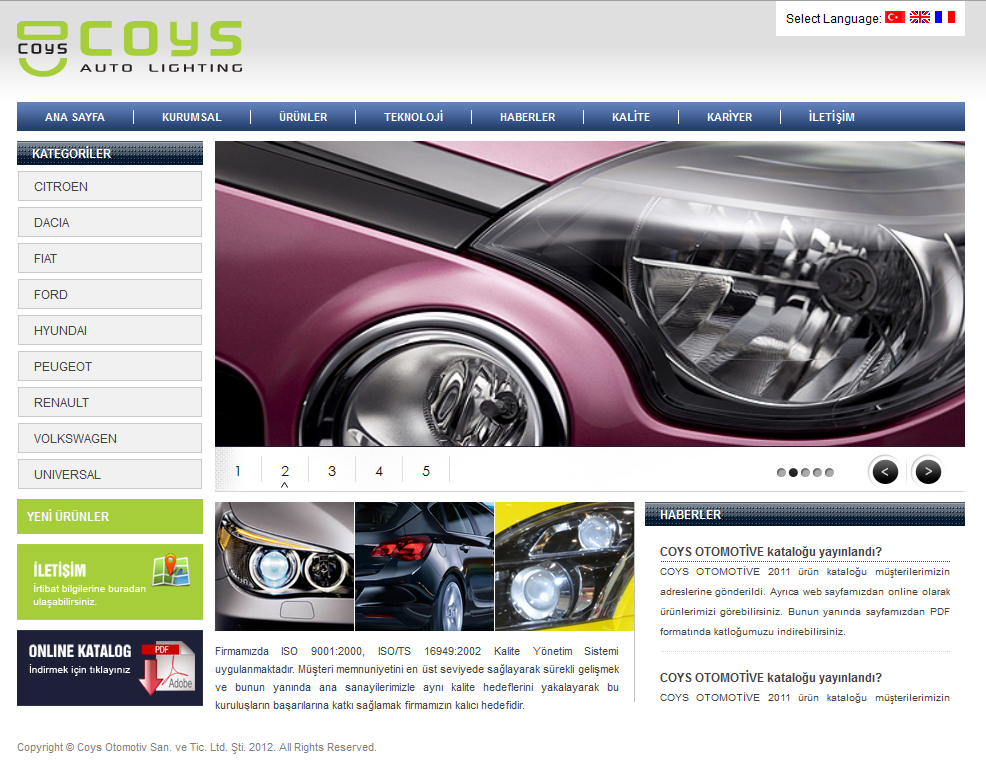Switch language to Turkish flag
The height and width of the screenshot is (762, 986).
click(x=895, y=18)
